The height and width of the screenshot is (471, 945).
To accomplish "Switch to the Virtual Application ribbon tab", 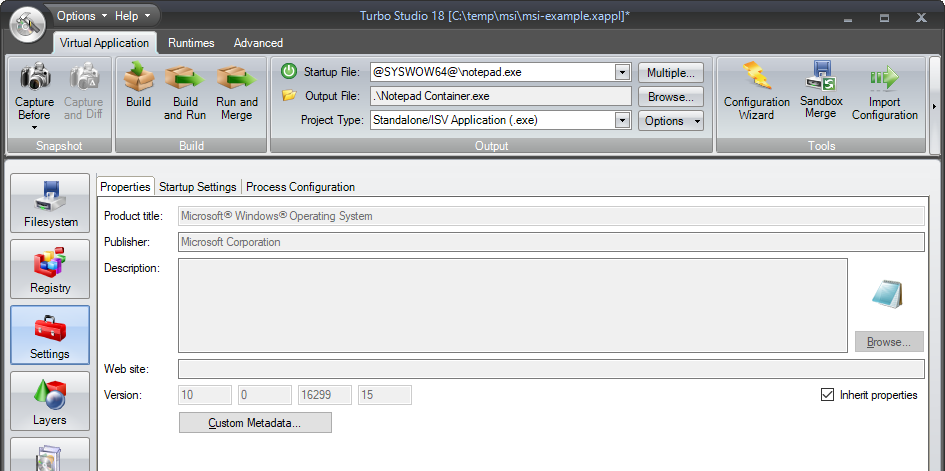I will coord(104,43).
